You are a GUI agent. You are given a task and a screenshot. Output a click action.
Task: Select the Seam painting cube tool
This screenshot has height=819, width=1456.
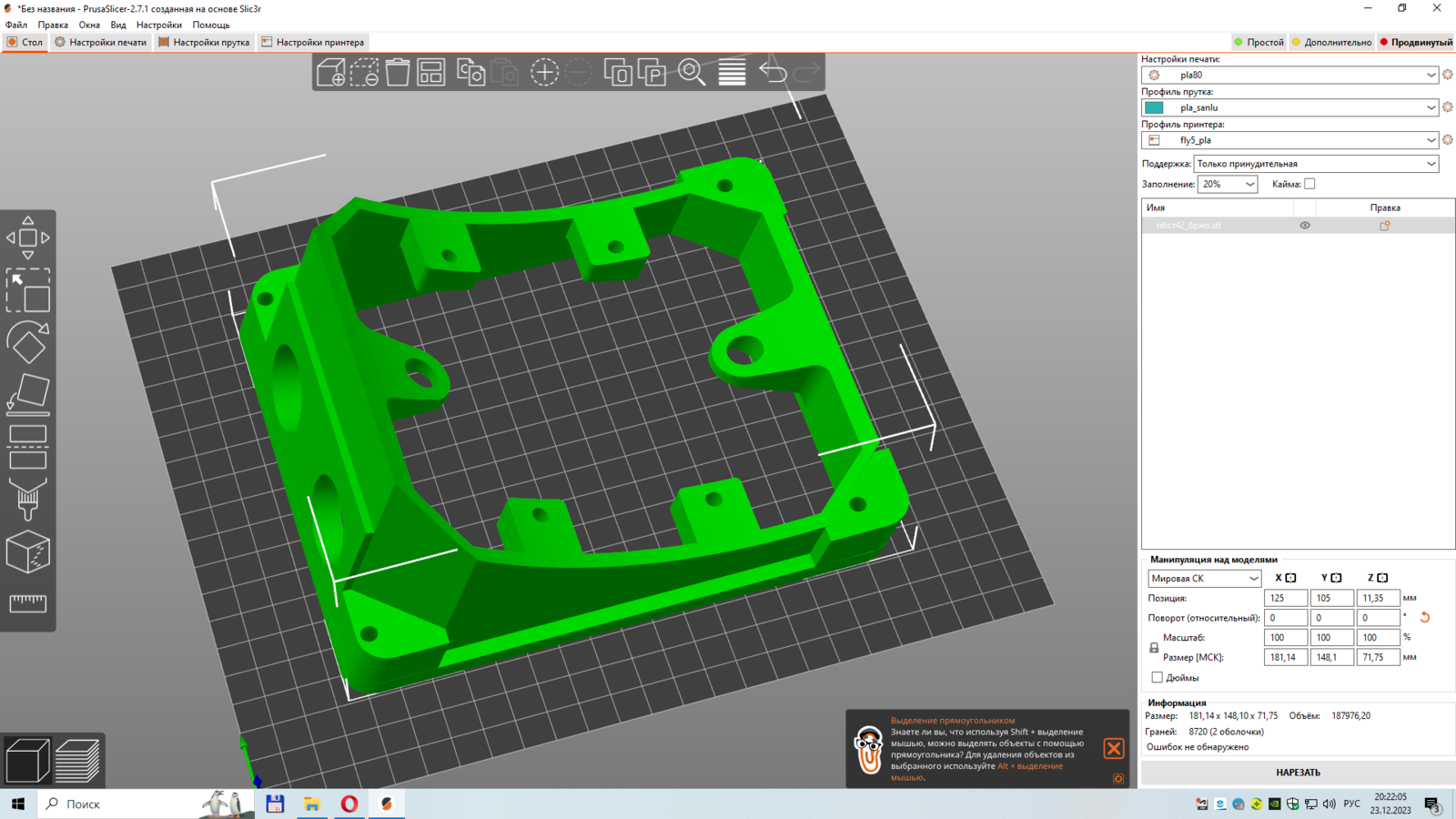[28, 551]
